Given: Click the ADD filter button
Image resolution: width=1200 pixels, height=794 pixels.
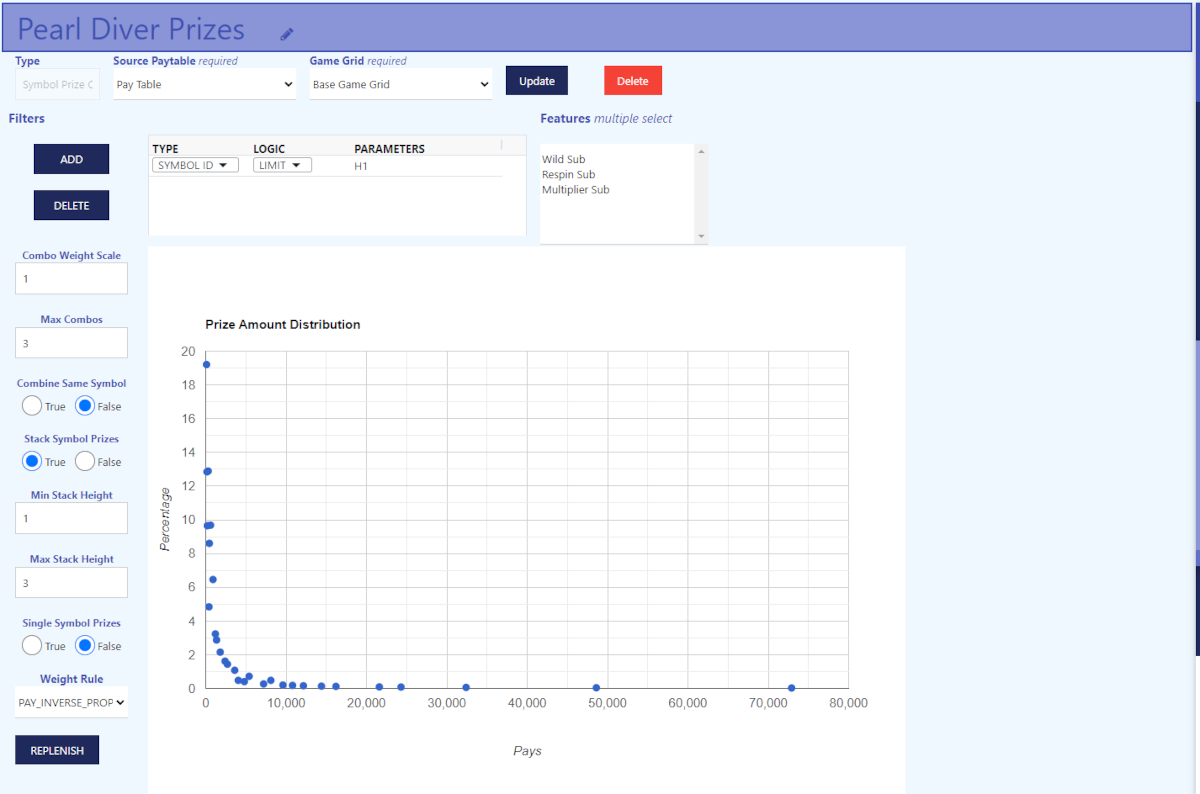Looking at the screenshot, I should 71,159.
